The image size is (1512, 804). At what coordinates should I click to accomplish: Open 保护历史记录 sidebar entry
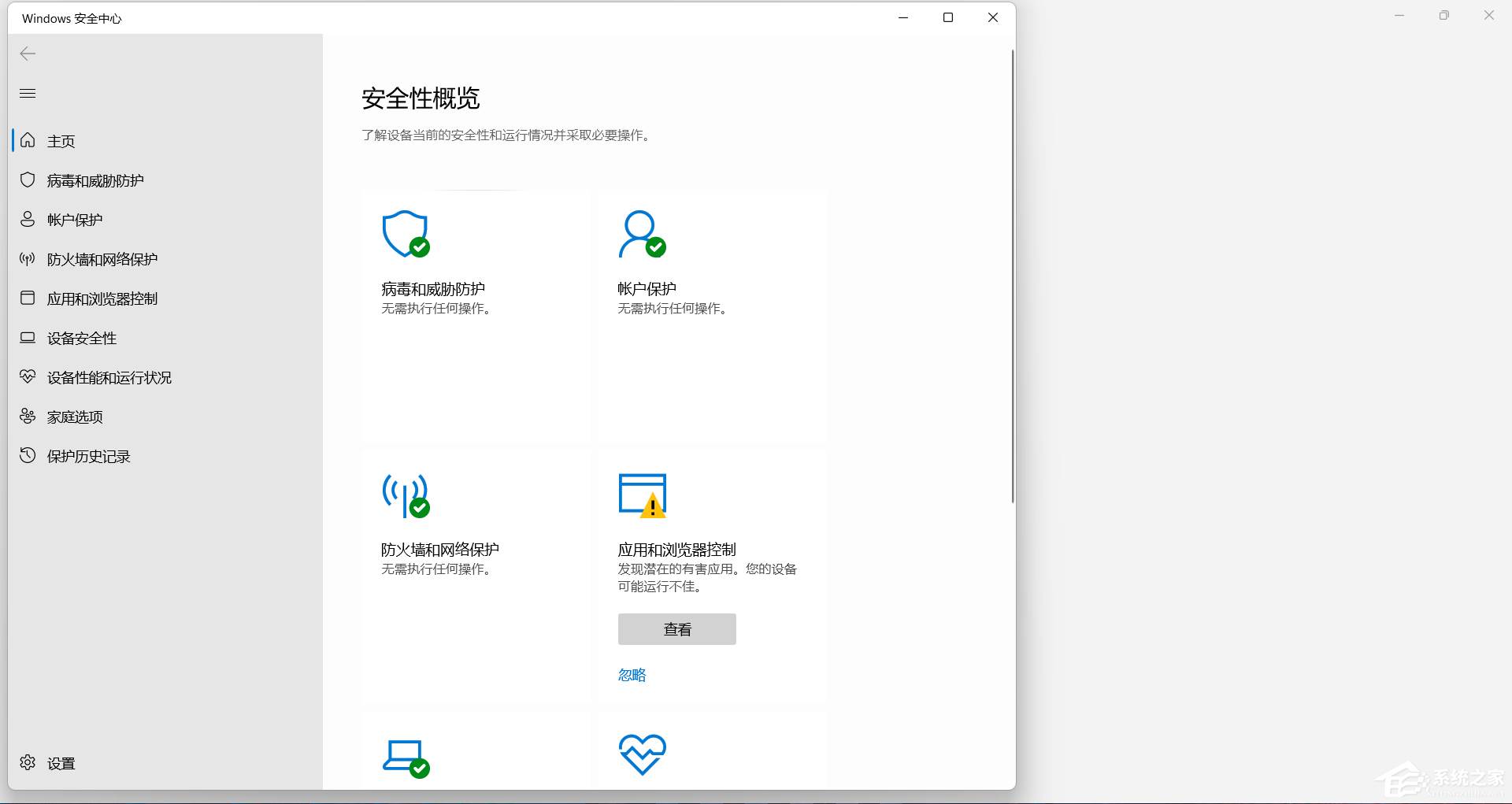pos(167,456)
